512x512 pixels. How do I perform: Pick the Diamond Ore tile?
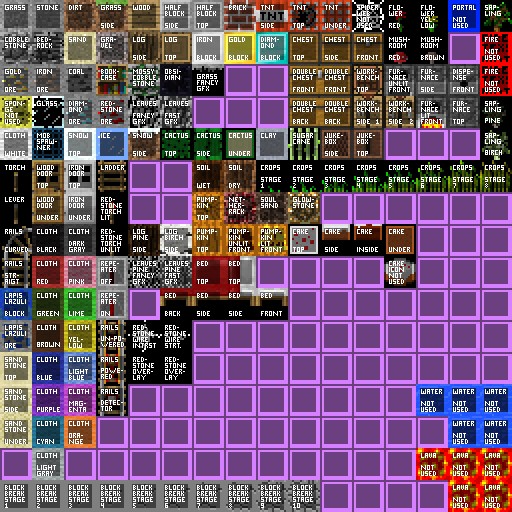[x=80, y=112]
